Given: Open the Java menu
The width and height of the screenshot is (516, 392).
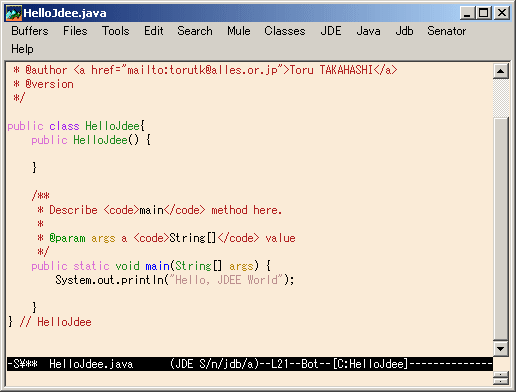Looking at the screenshot, I should (368, 31).
